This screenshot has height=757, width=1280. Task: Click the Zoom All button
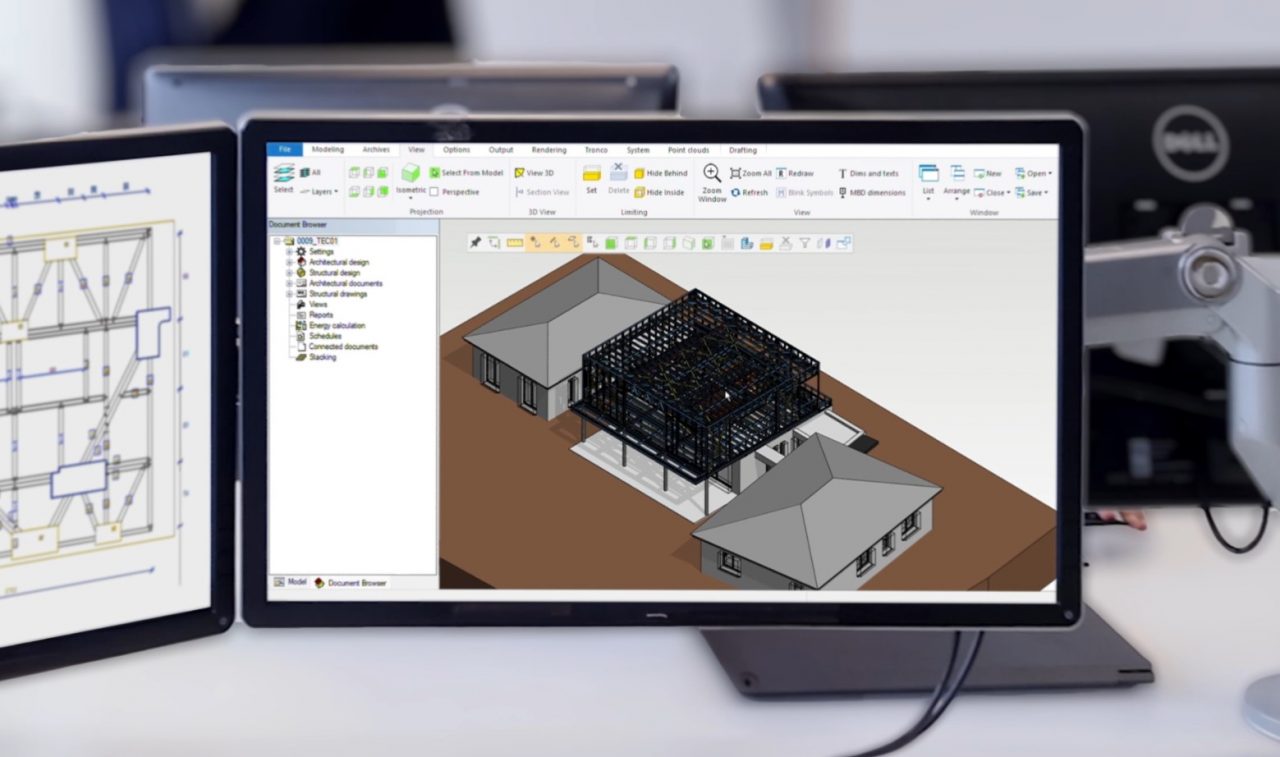pos(750,172)
